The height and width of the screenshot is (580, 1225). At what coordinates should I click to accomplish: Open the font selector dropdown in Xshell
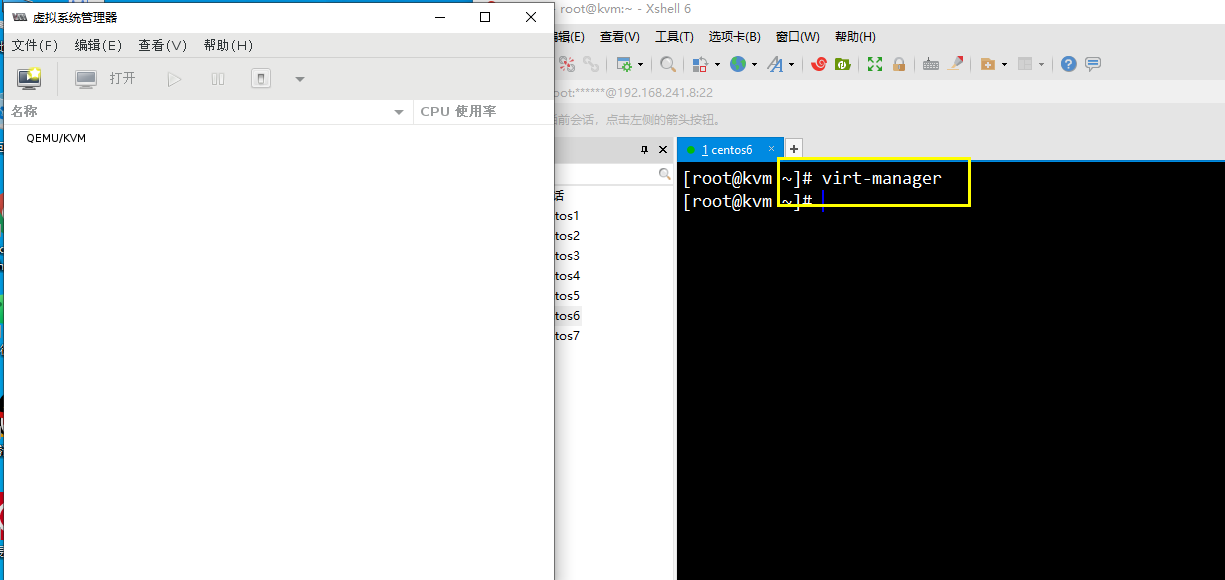[x=789, y=63]
